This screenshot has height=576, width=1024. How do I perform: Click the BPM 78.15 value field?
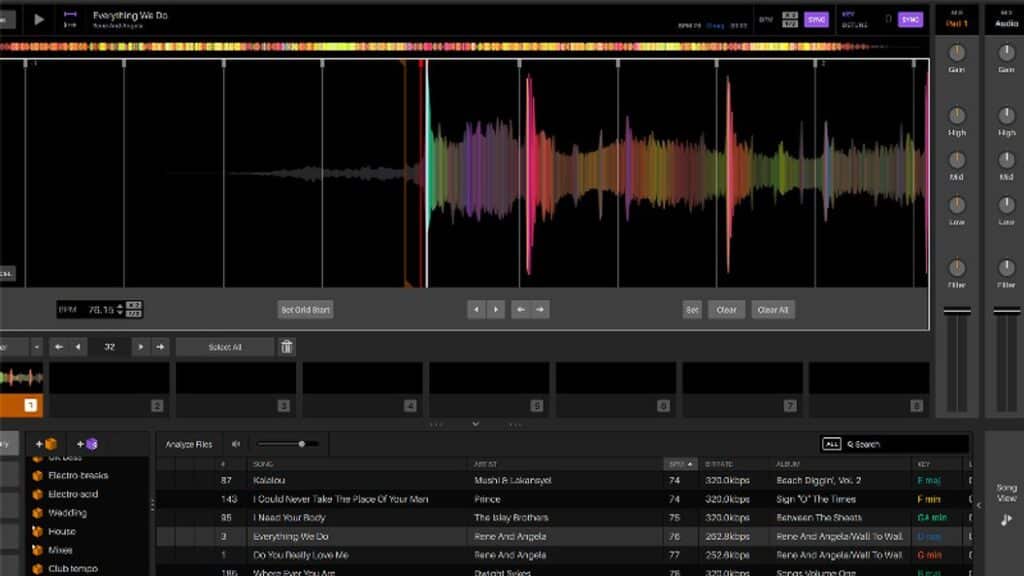click(101, 310)
